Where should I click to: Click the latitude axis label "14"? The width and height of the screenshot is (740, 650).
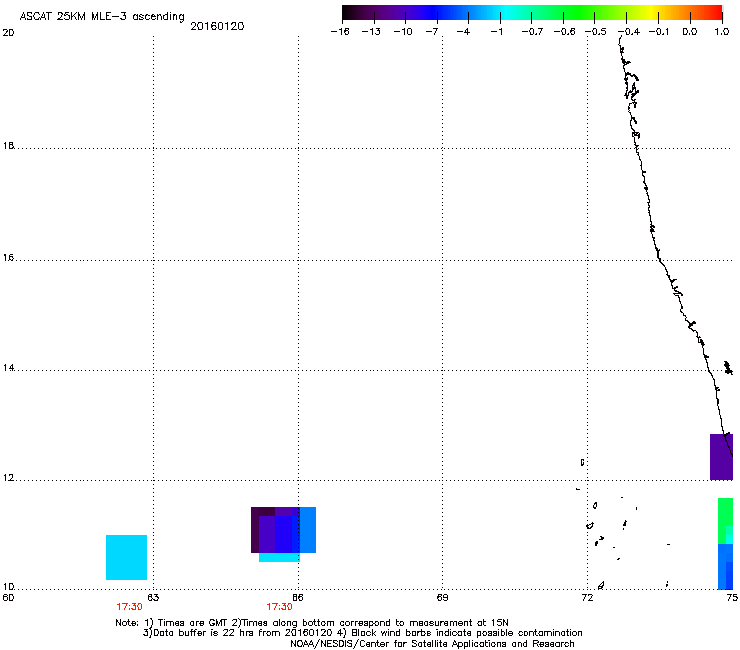click(8, 368)
